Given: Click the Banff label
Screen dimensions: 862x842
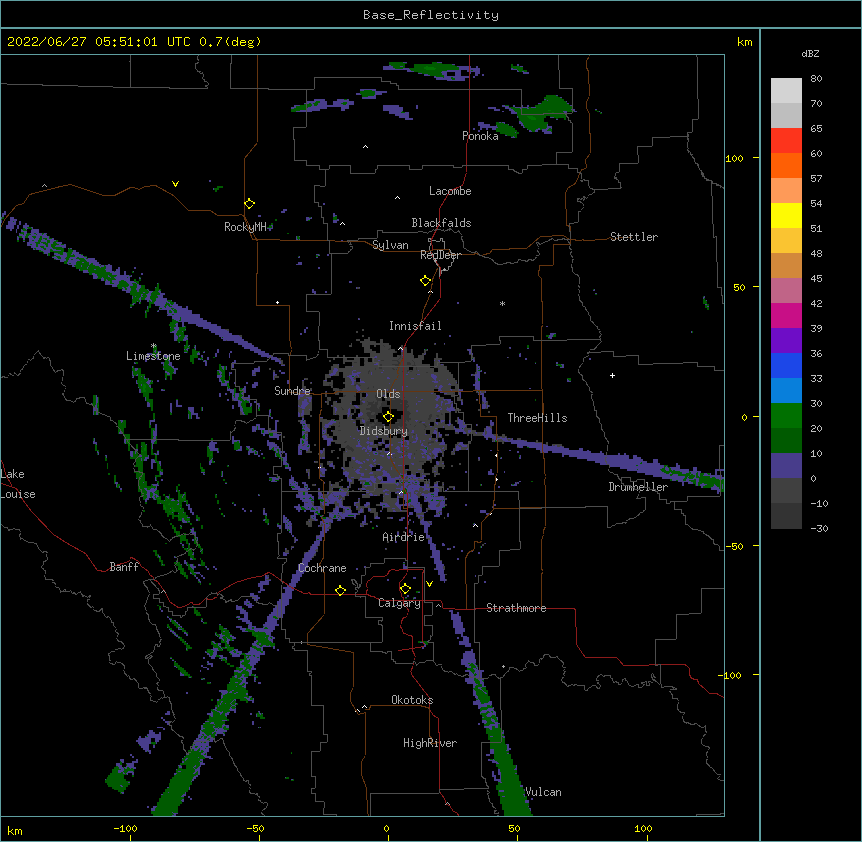Looking at the screenshot, I should (124, 567).
